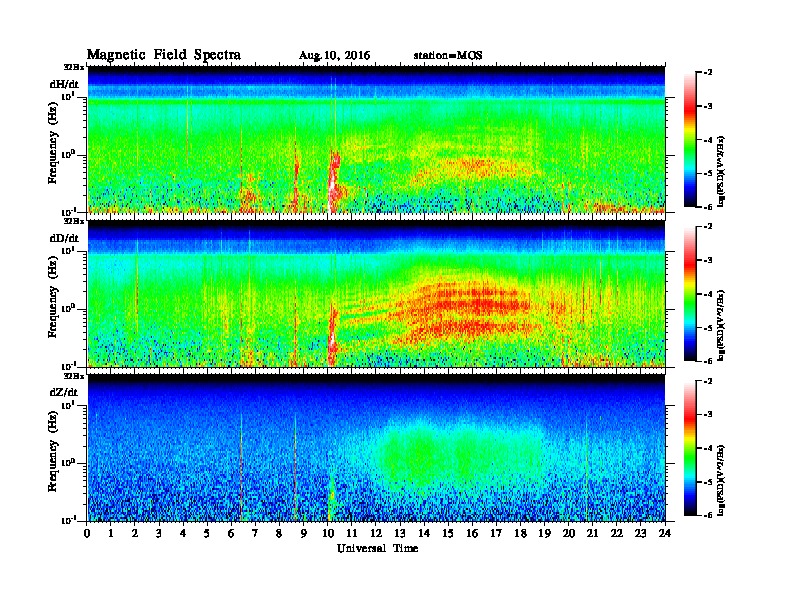Click the log(PSD) units label beside dZ/dt scale
The height and width of the screenshot is (612, 792).
(721, 480)
